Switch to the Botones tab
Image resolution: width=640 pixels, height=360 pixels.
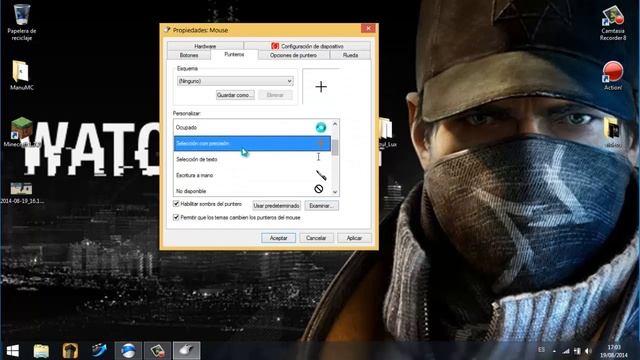click(189, 55)
